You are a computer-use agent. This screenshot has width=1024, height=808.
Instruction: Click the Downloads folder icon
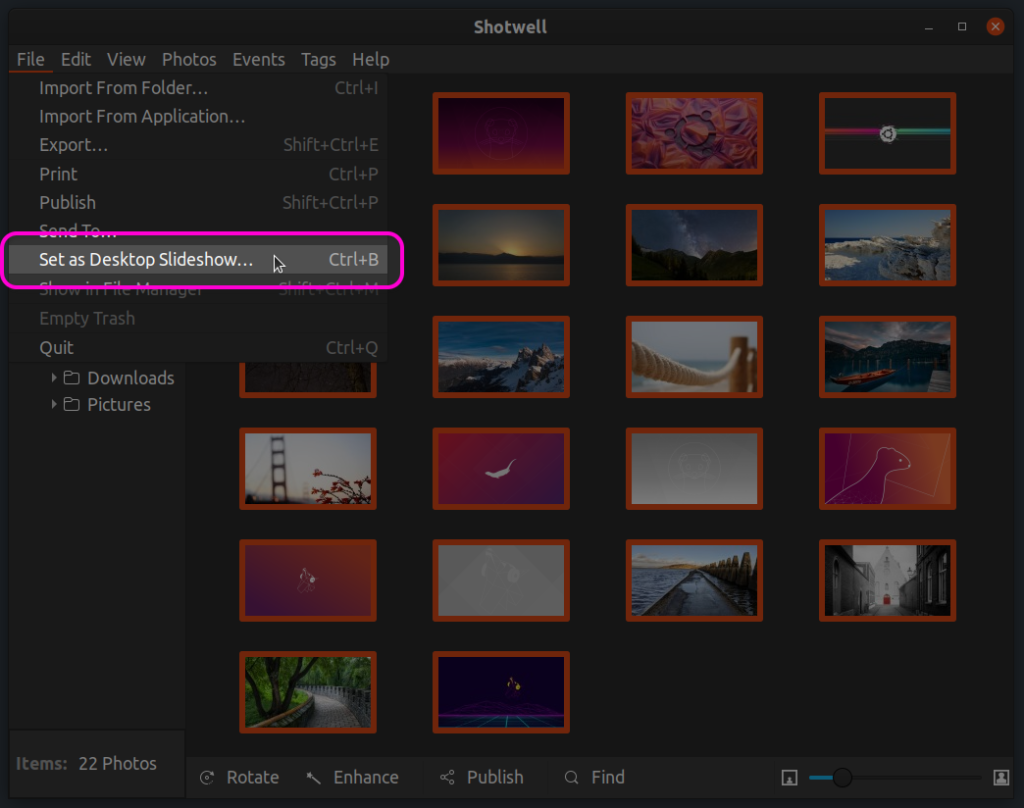[x=72, y=378]
